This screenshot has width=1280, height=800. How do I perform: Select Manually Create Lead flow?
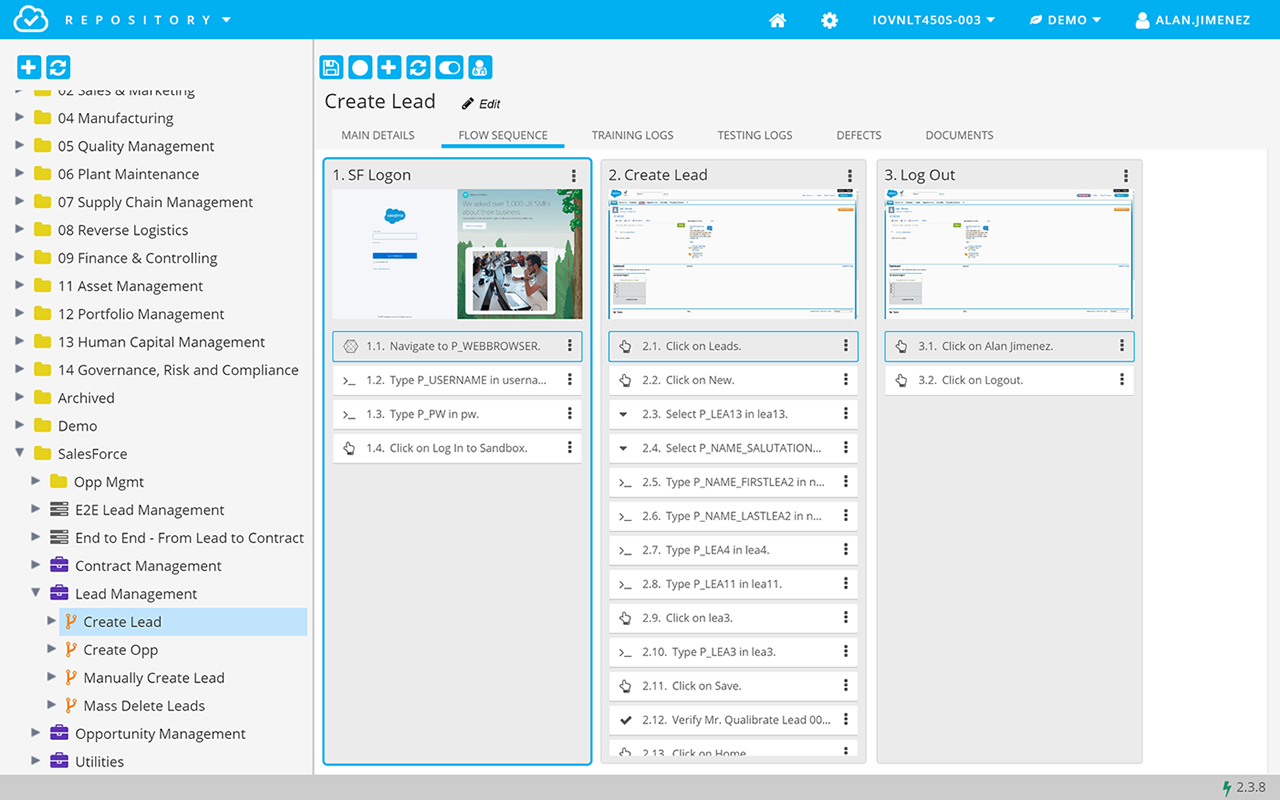click(154, 678)
